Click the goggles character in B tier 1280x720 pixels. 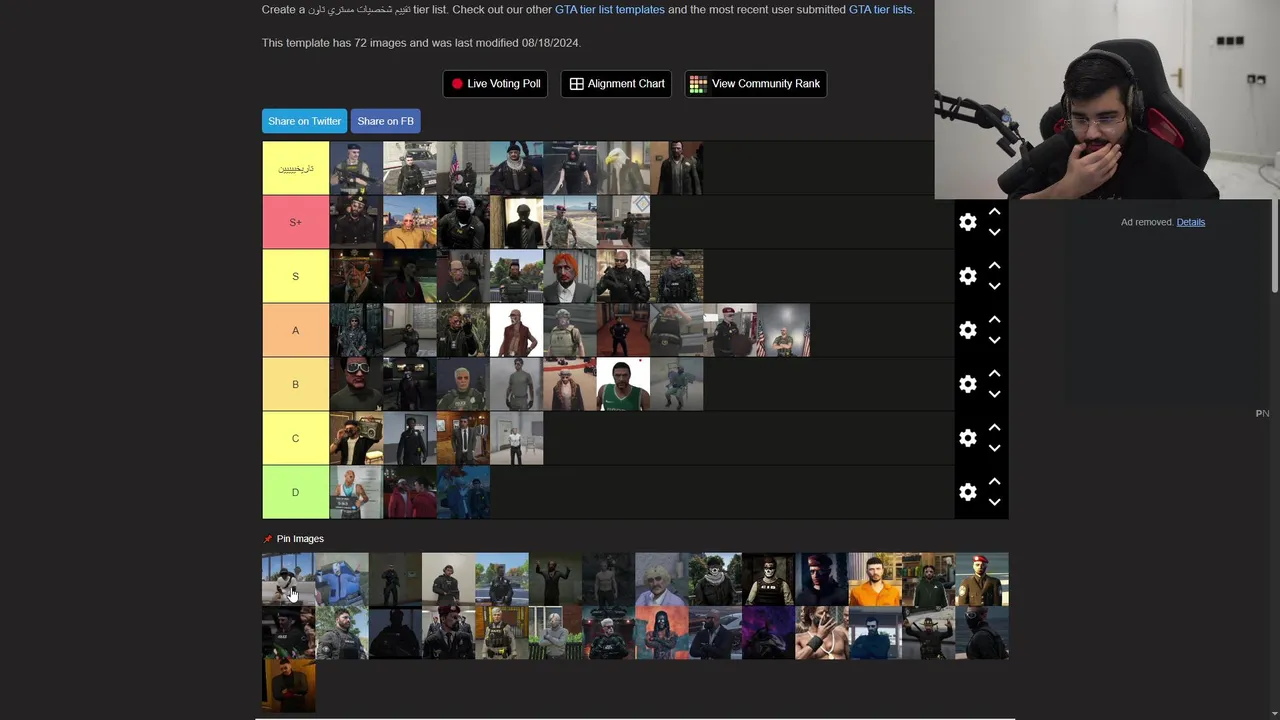[356, 384]
